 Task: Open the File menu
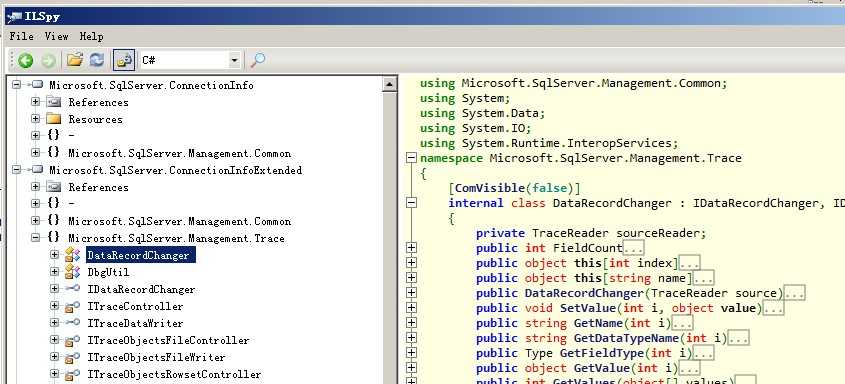click(x=22, y=36)
